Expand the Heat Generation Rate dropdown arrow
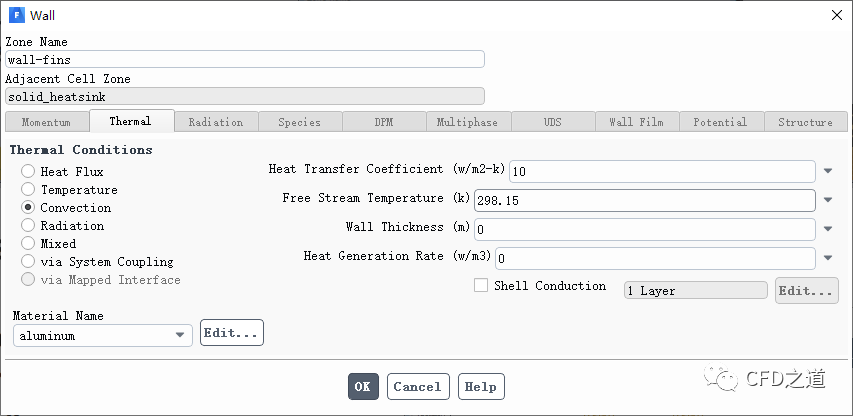853x416 pixels. (828, 258)
